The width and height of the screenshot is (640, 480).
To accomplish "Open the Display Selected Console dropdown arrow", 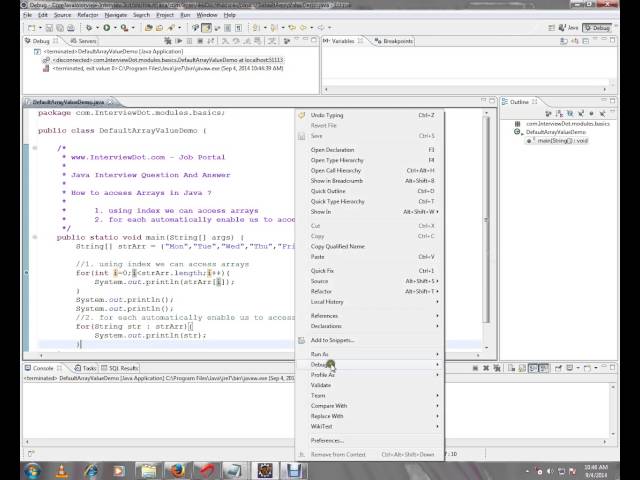I will click(578, 368).
